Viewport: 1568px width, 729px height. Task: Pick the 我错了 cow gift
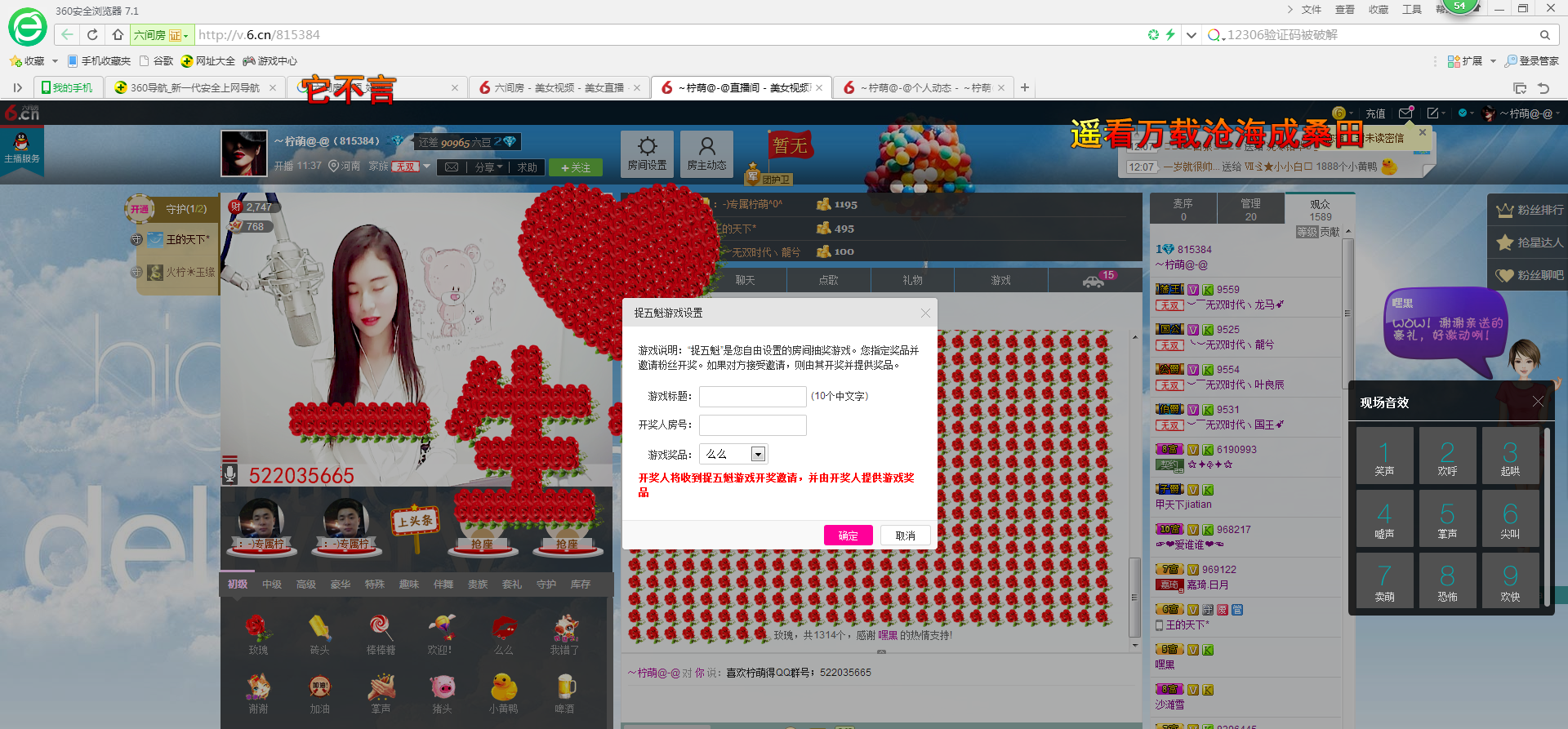pos(564,634)
